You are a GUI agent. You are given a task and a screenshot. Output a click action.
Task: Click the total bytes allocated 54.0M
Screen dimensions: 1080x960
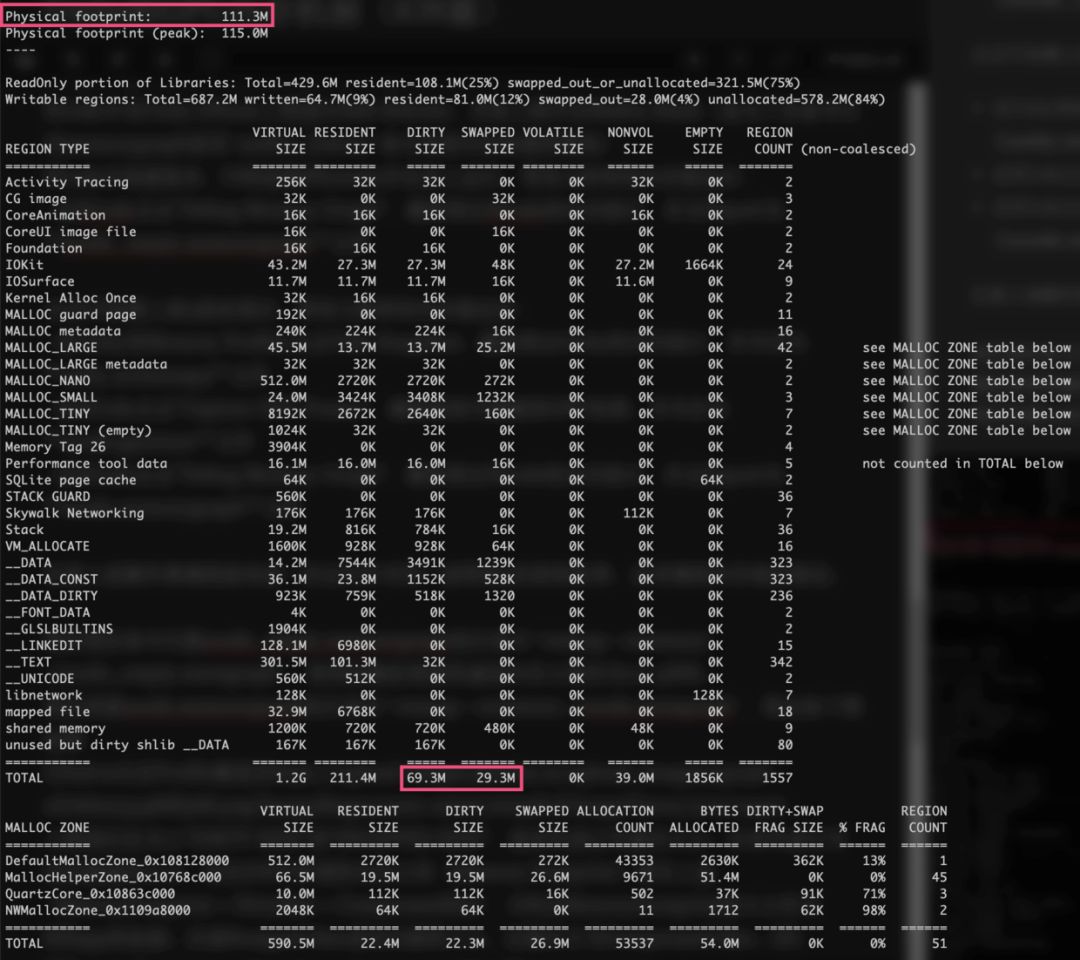719,943
